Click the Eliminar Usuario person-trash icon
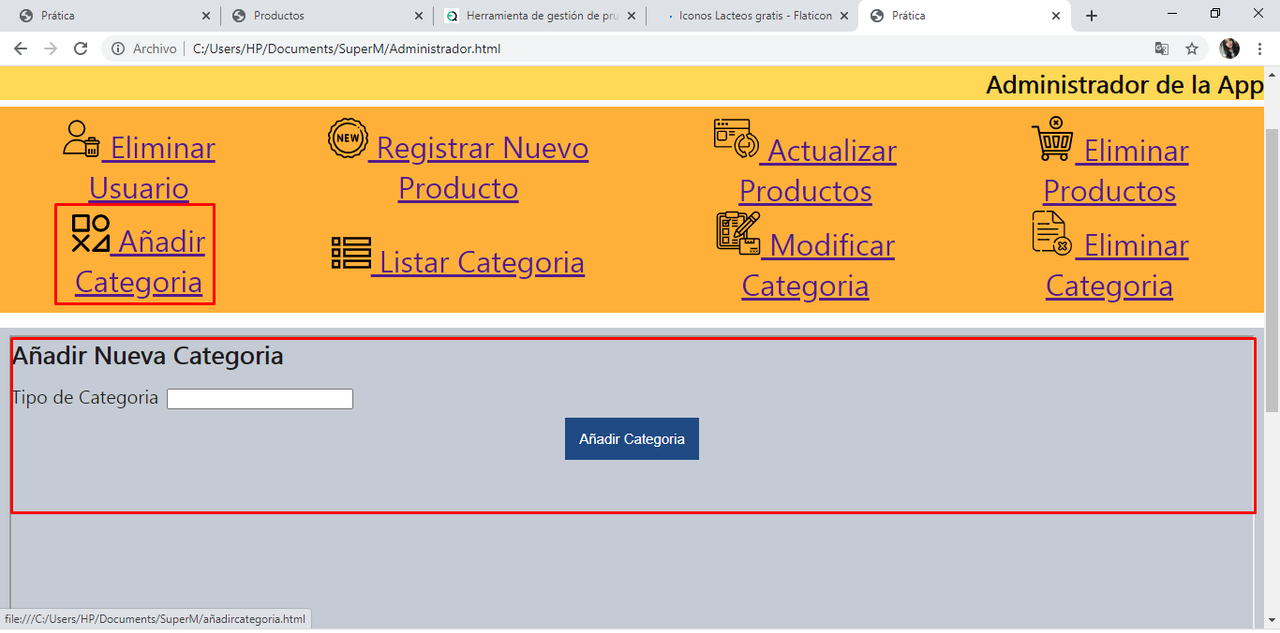This screenshot has width=1280, height=633. pos(82,139)
